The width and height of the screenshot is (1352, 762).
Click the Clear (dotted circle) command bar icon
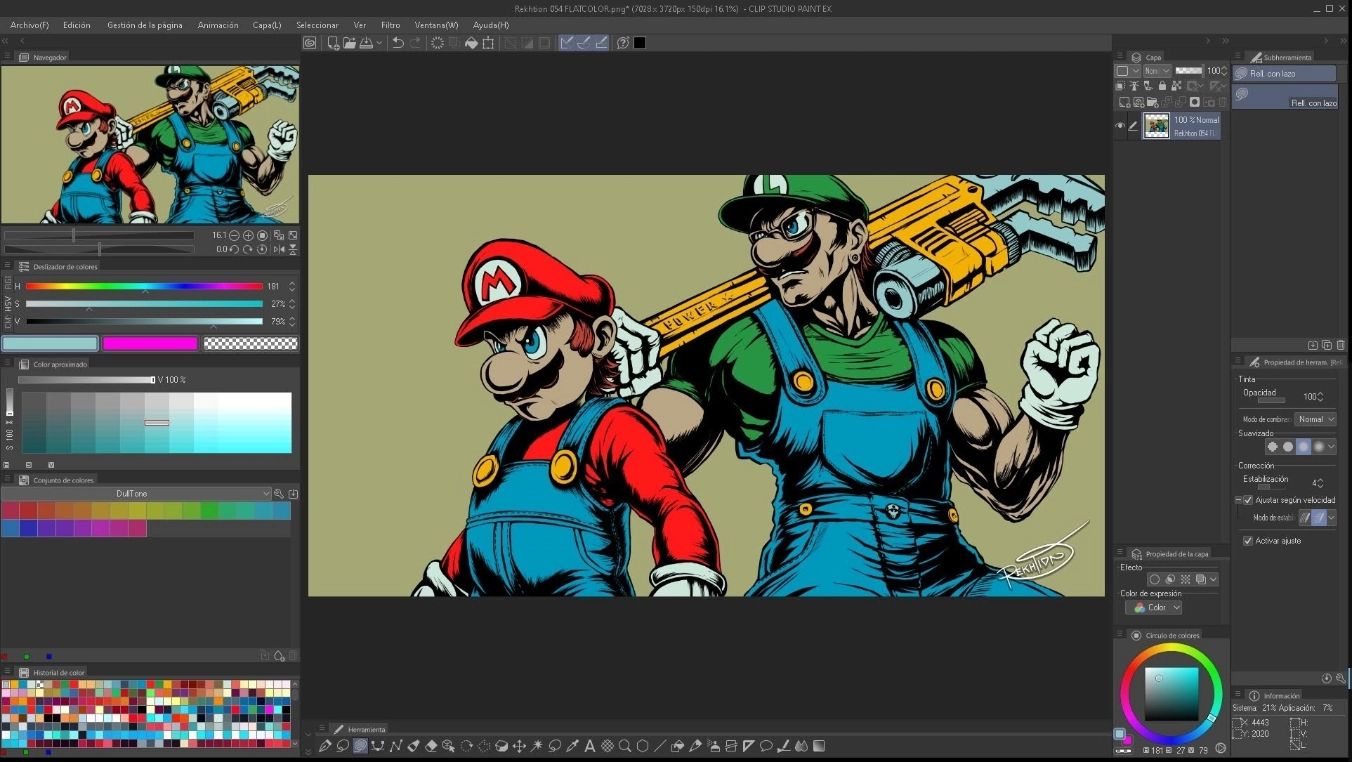point(437,43)
